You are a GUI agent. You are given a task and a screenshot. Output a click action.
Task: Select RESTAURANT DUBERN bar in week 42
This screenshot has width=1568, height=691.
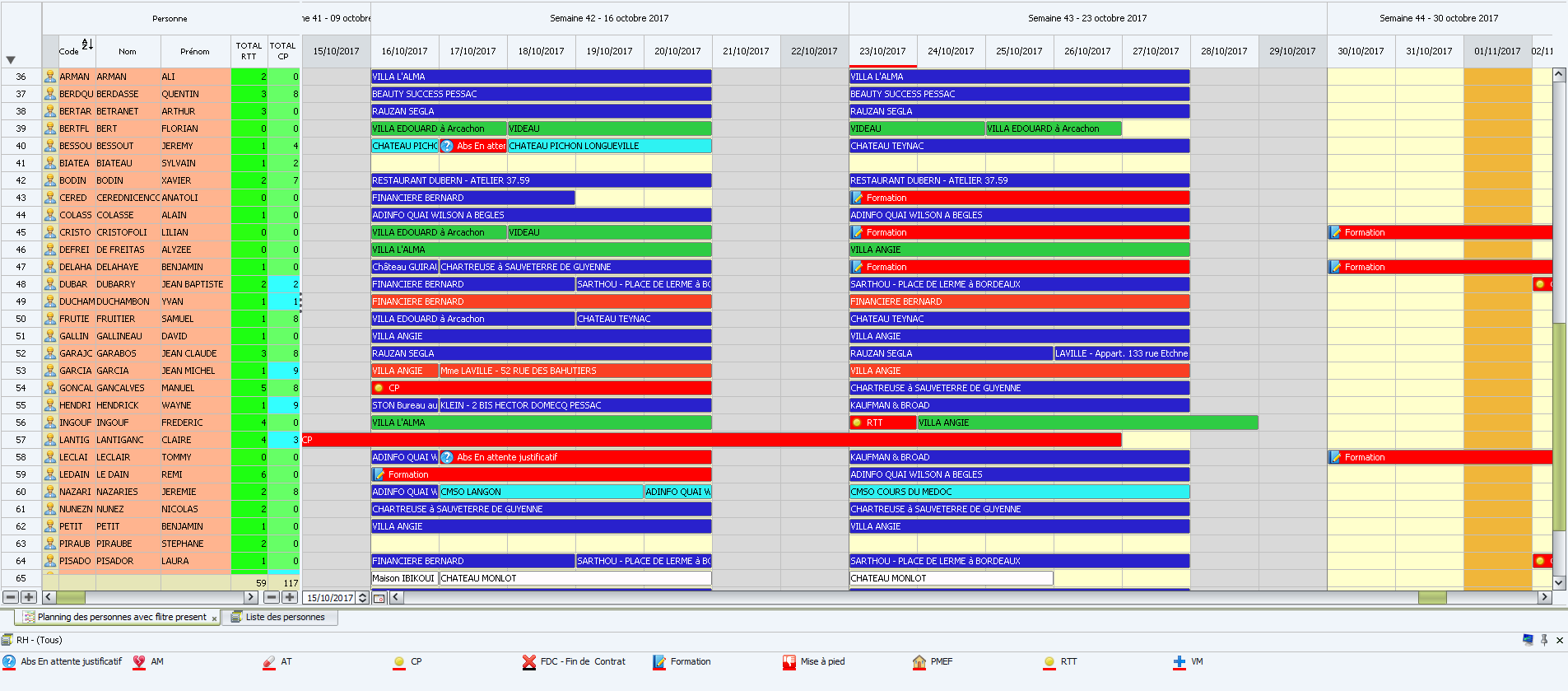541,180
